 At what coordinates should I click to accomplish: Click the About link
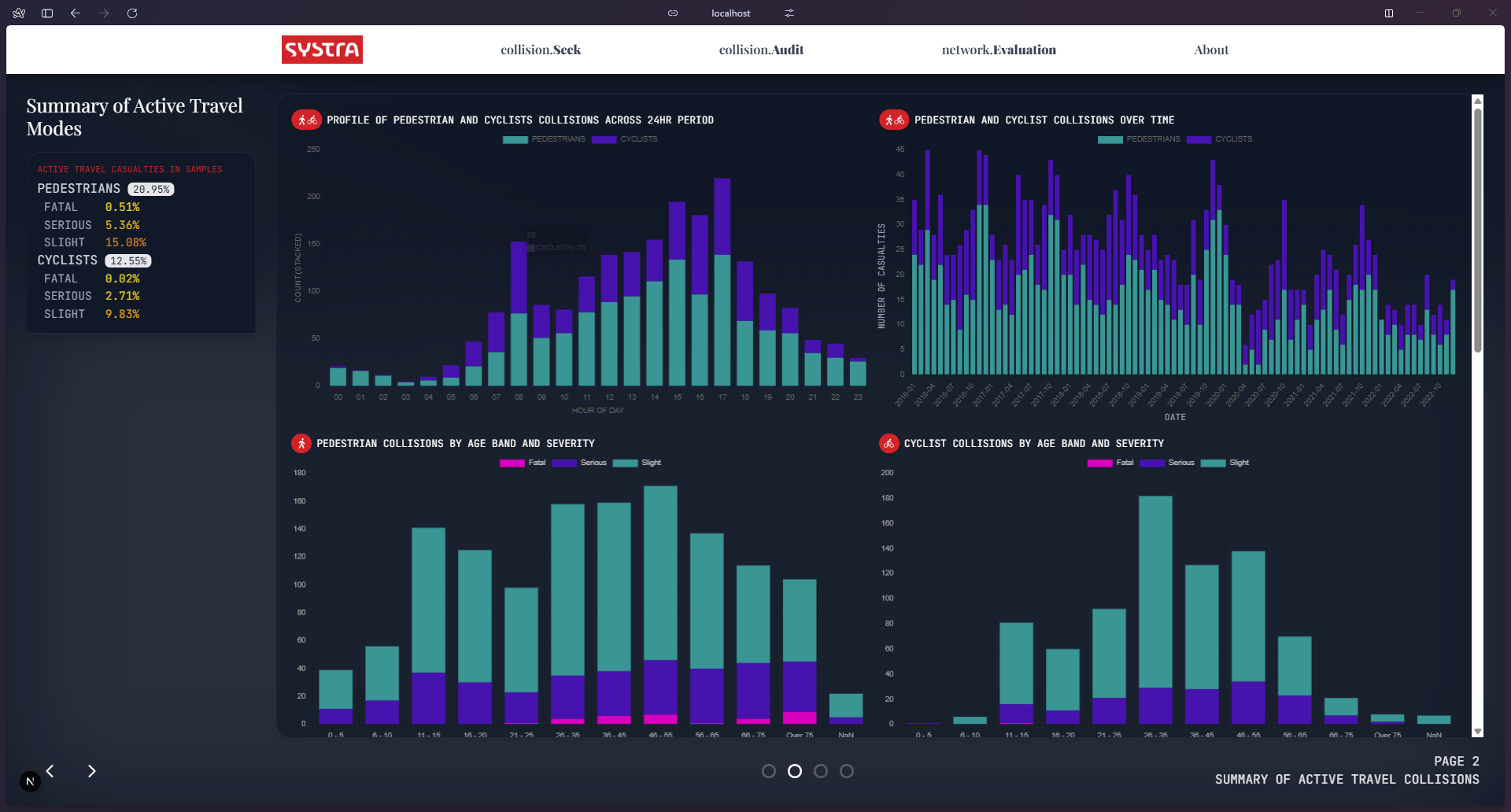[x=1210, y=50]
